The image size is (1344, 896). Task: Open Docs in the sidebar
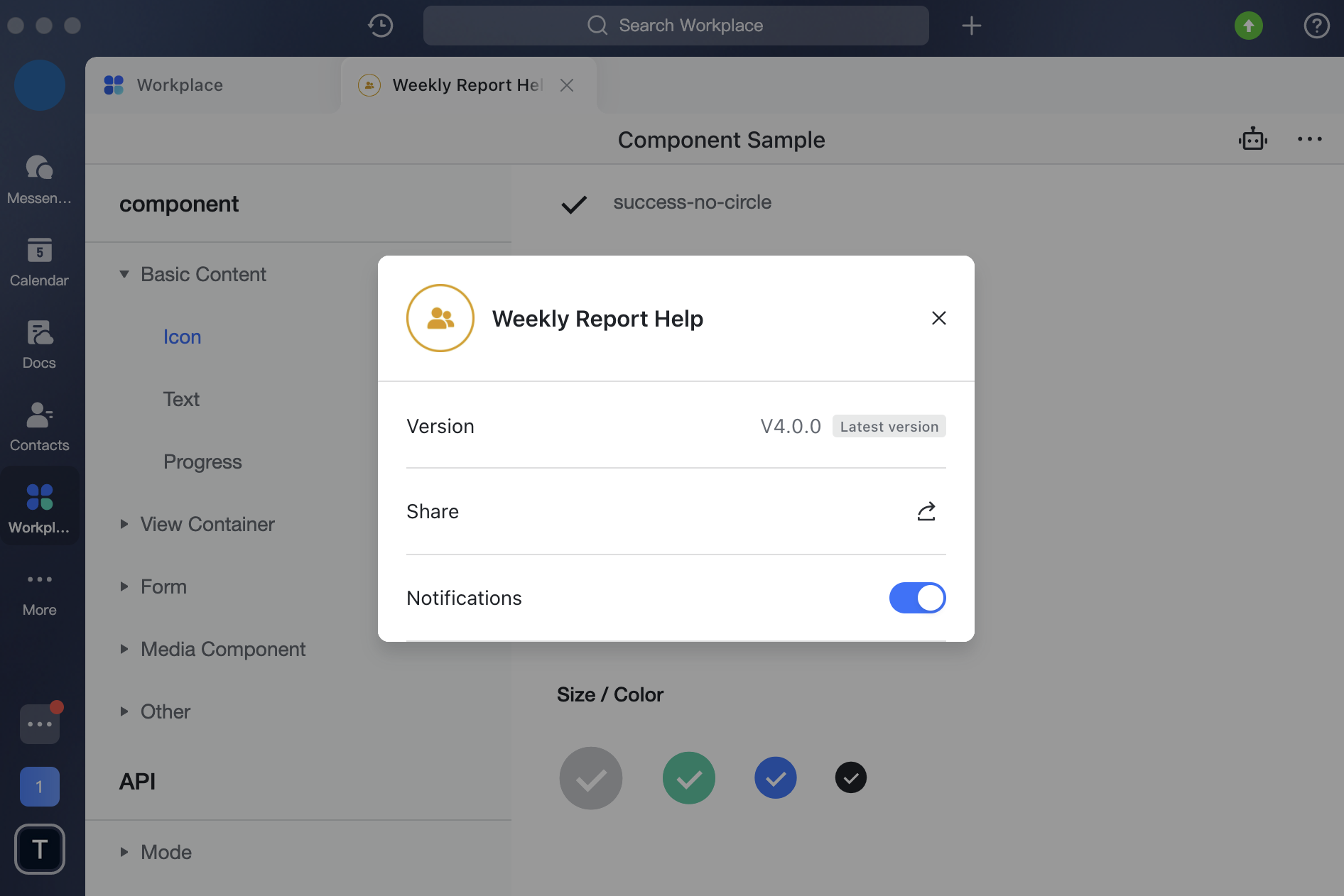pos(39,344)
